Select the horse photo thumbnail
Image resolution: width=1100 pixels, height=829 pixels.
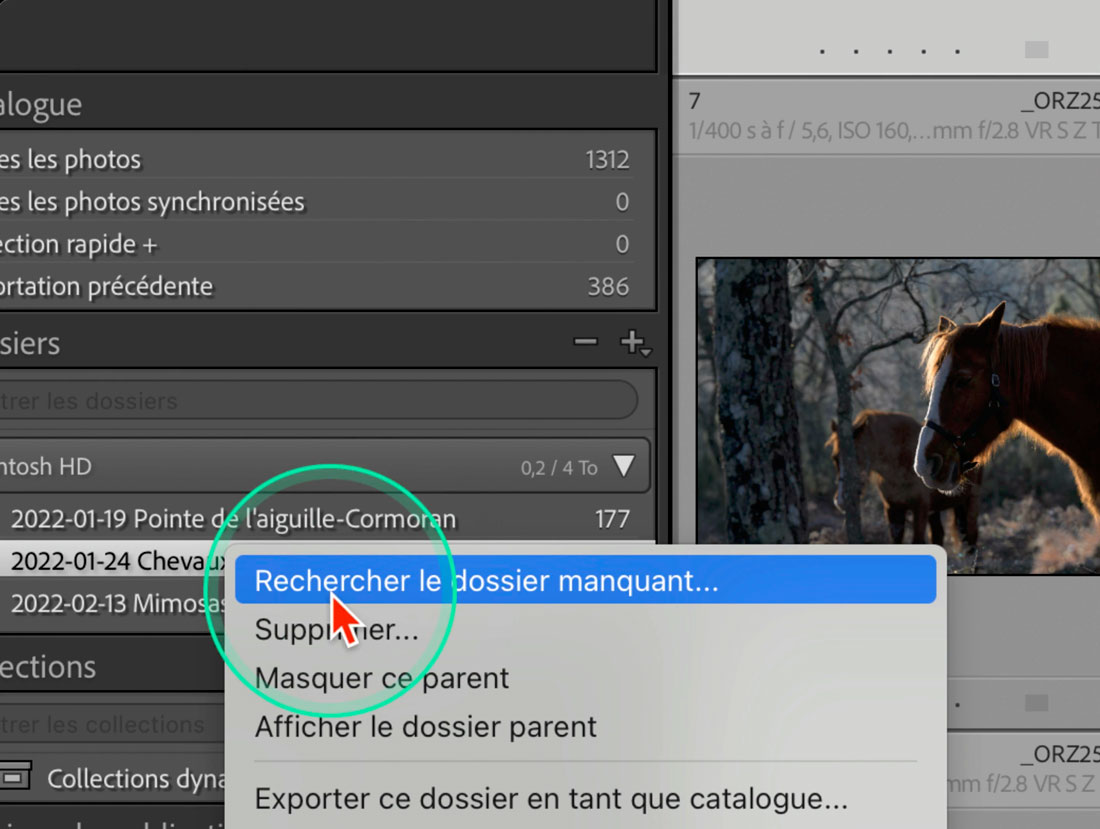897,415
